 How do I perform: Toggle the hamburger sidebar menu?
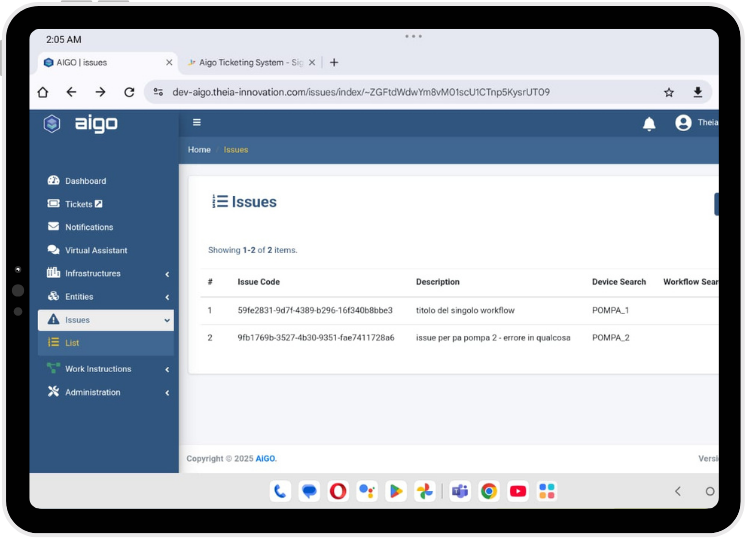[197, 123]
